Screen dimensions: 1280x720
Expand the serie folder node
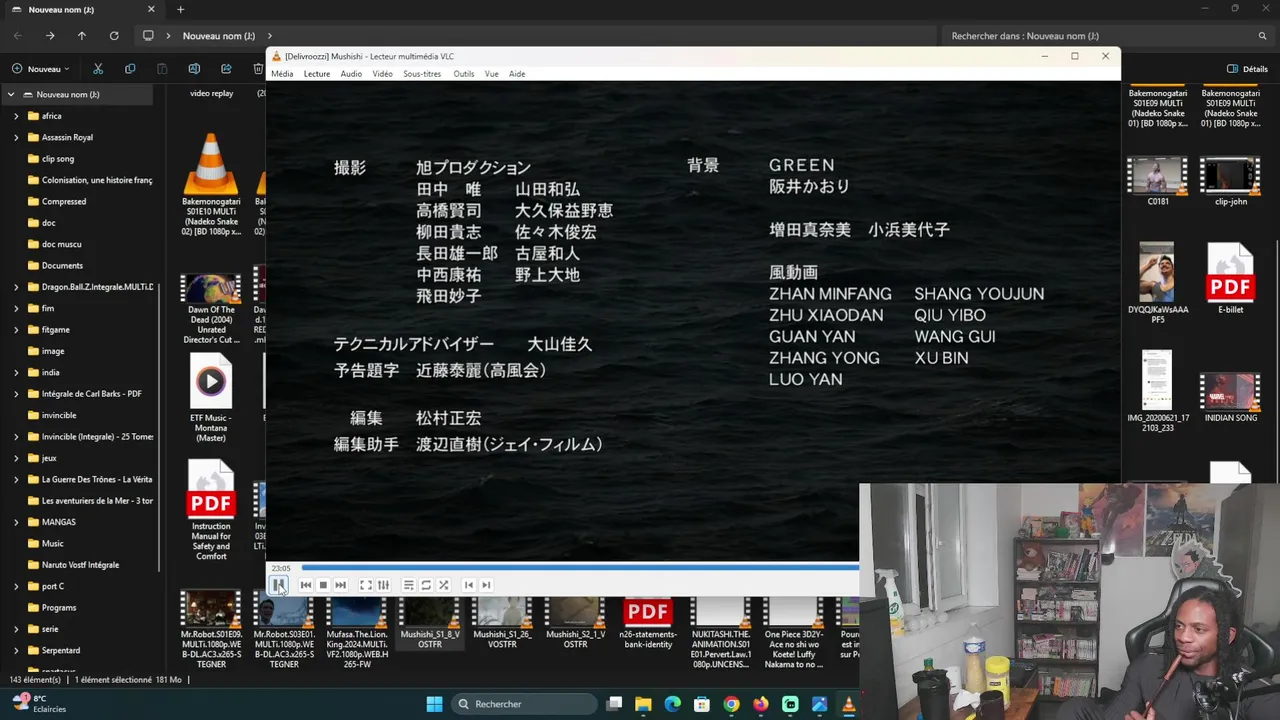point(16,629)
